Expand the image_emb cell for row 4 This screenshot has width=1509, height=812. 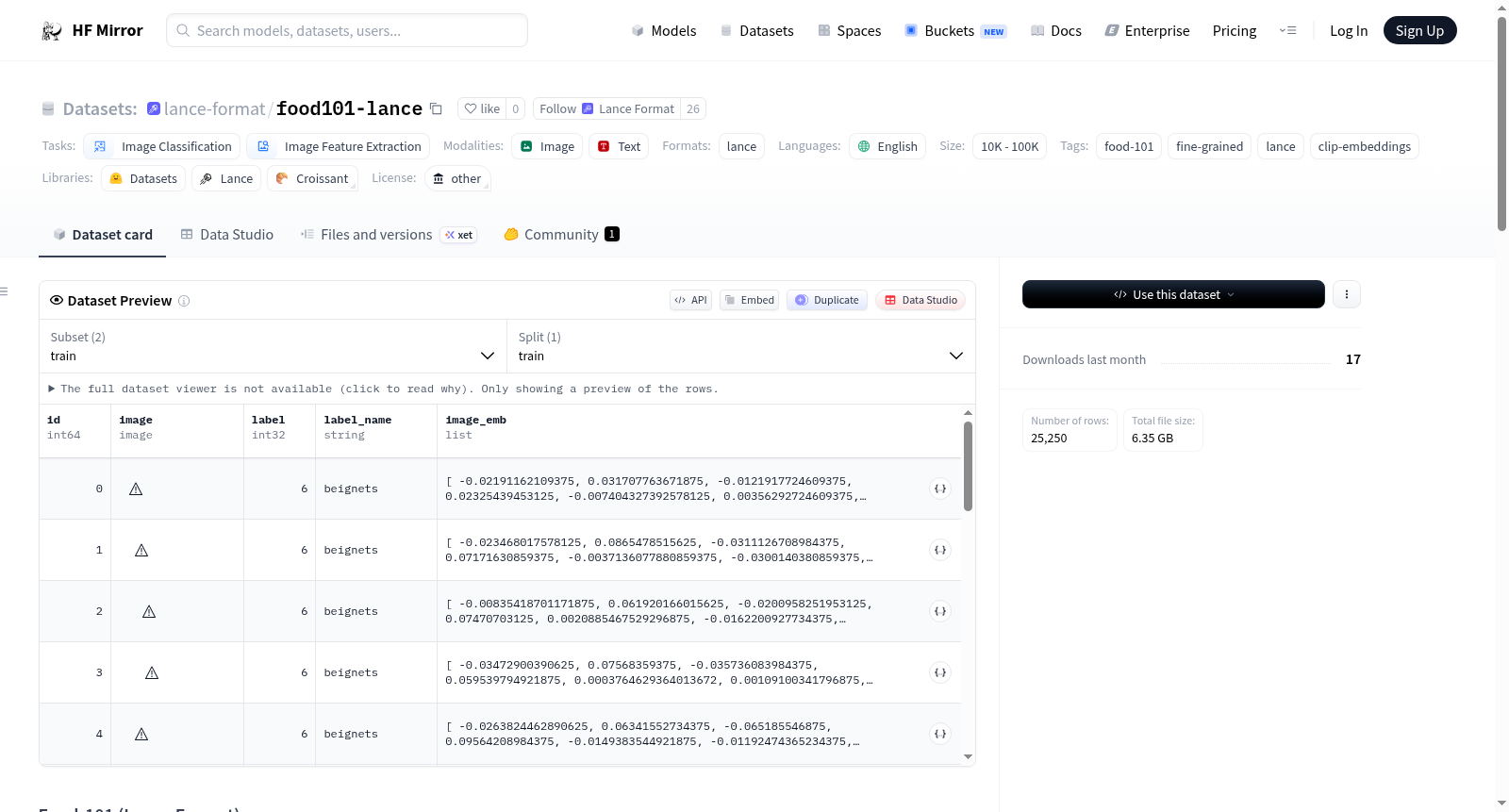[939, 734]
